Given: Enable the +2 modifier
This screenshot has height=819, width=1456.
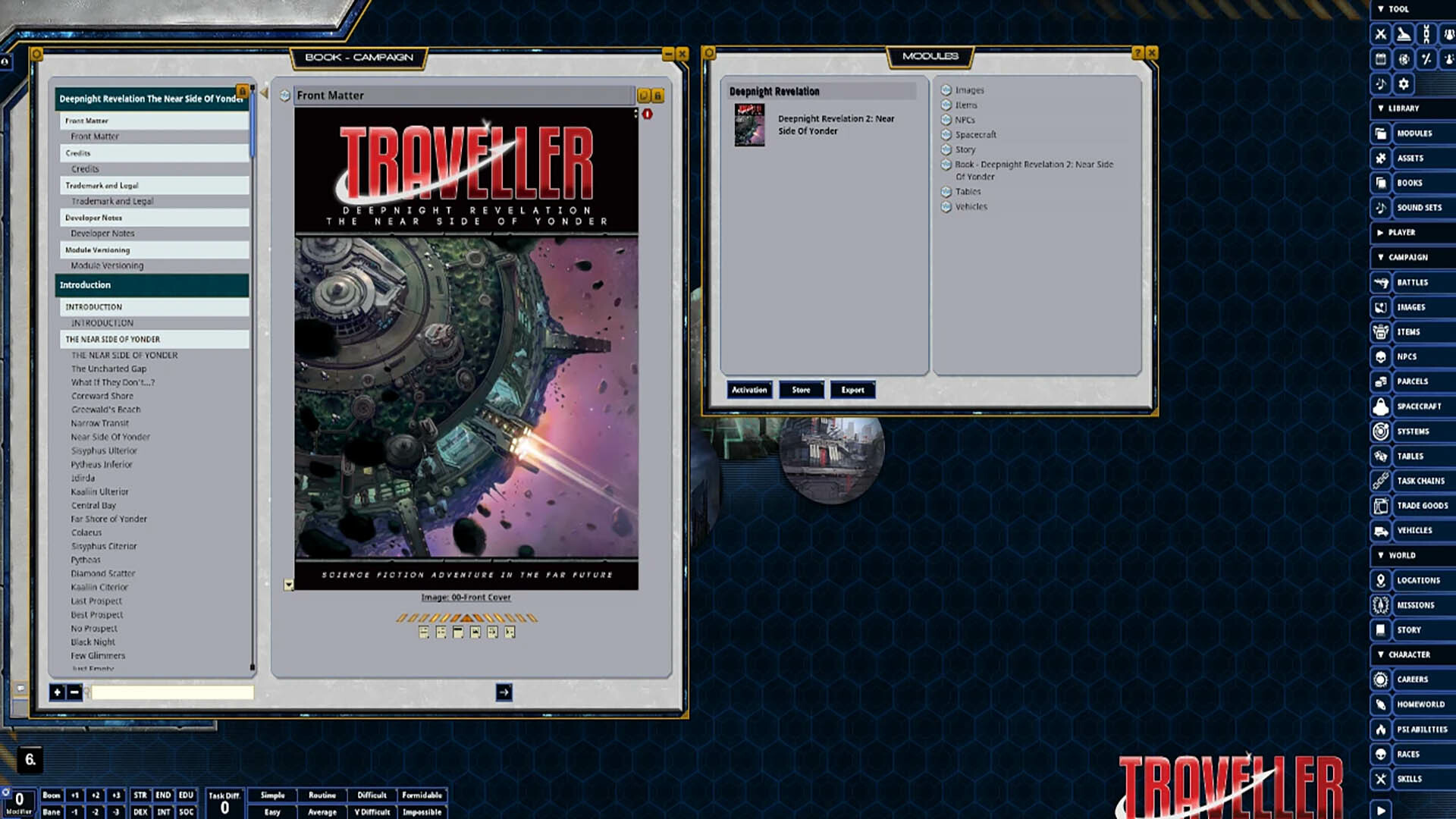Looking at the screenshot, I should 97,795.
